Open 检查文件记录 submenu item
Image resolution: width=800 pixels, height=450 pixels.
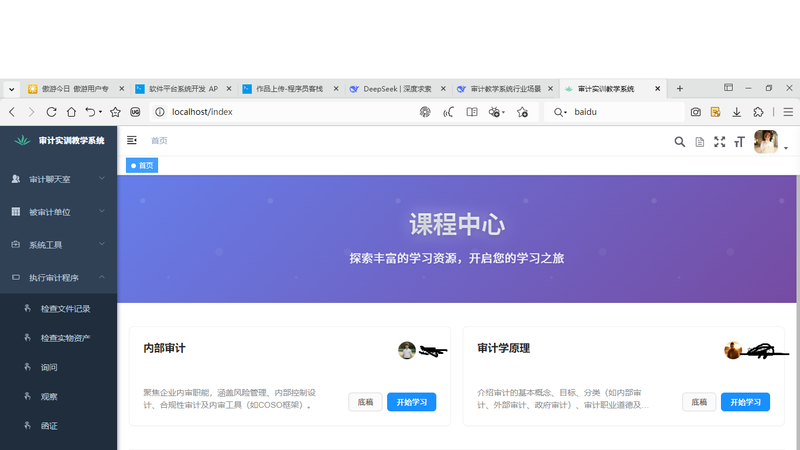58,308
